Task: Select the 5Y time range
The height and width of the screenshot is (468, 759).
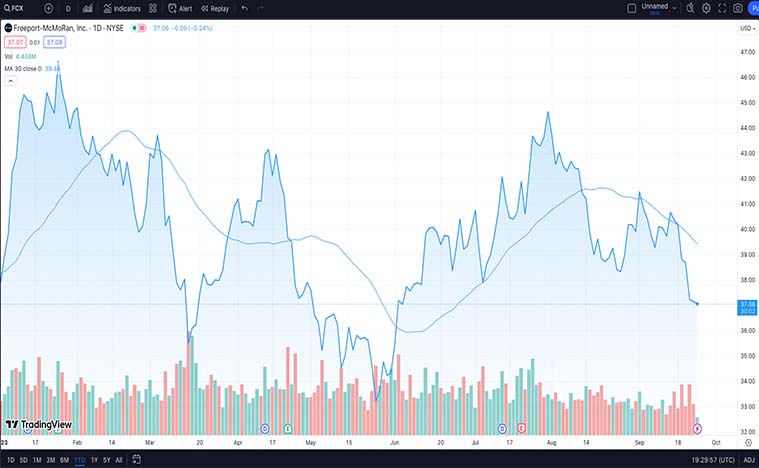Action: tap(106, 460)
